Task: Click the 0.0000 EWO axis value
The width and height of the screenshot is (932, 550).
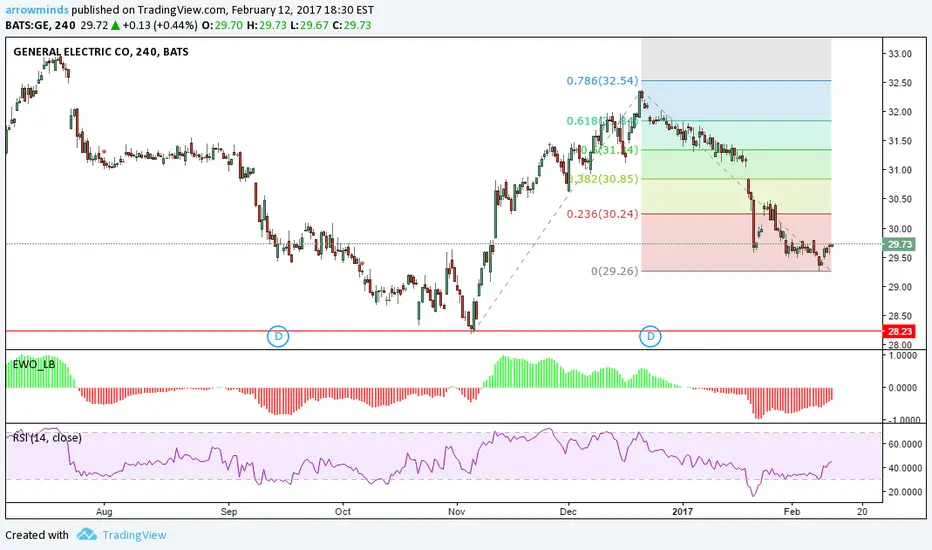Action: [905, 388]
